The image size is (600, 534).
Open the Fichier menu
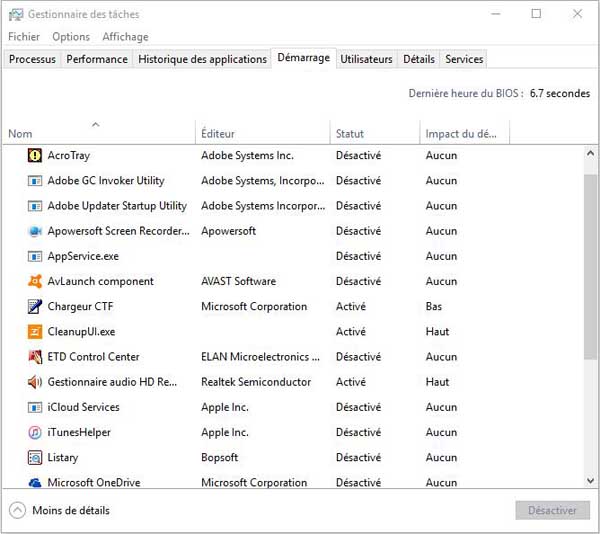(x=24, y=37)
